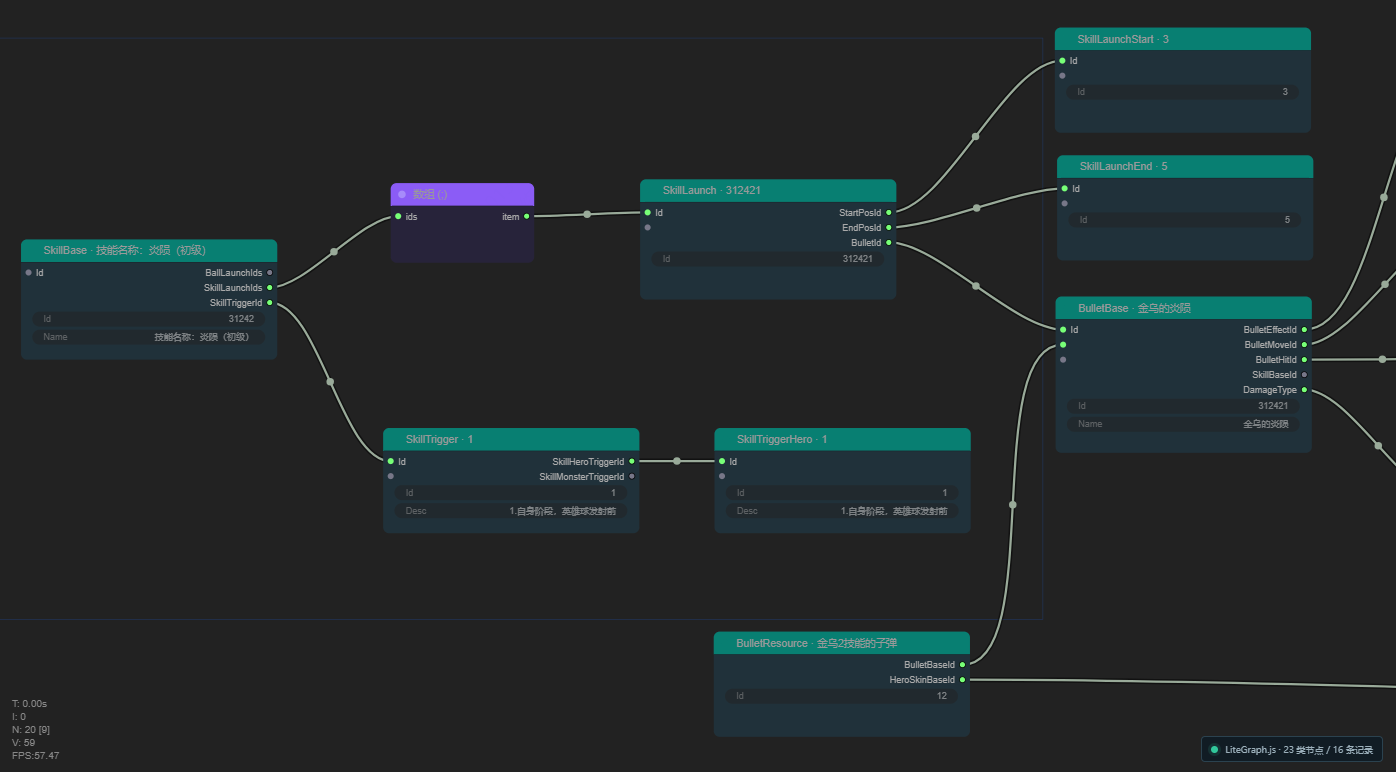The width and height of the screenshot is (1396, 772).
Task: Select the Desc field in the SkillTrigger node
Action: click(x=511, y=511)
